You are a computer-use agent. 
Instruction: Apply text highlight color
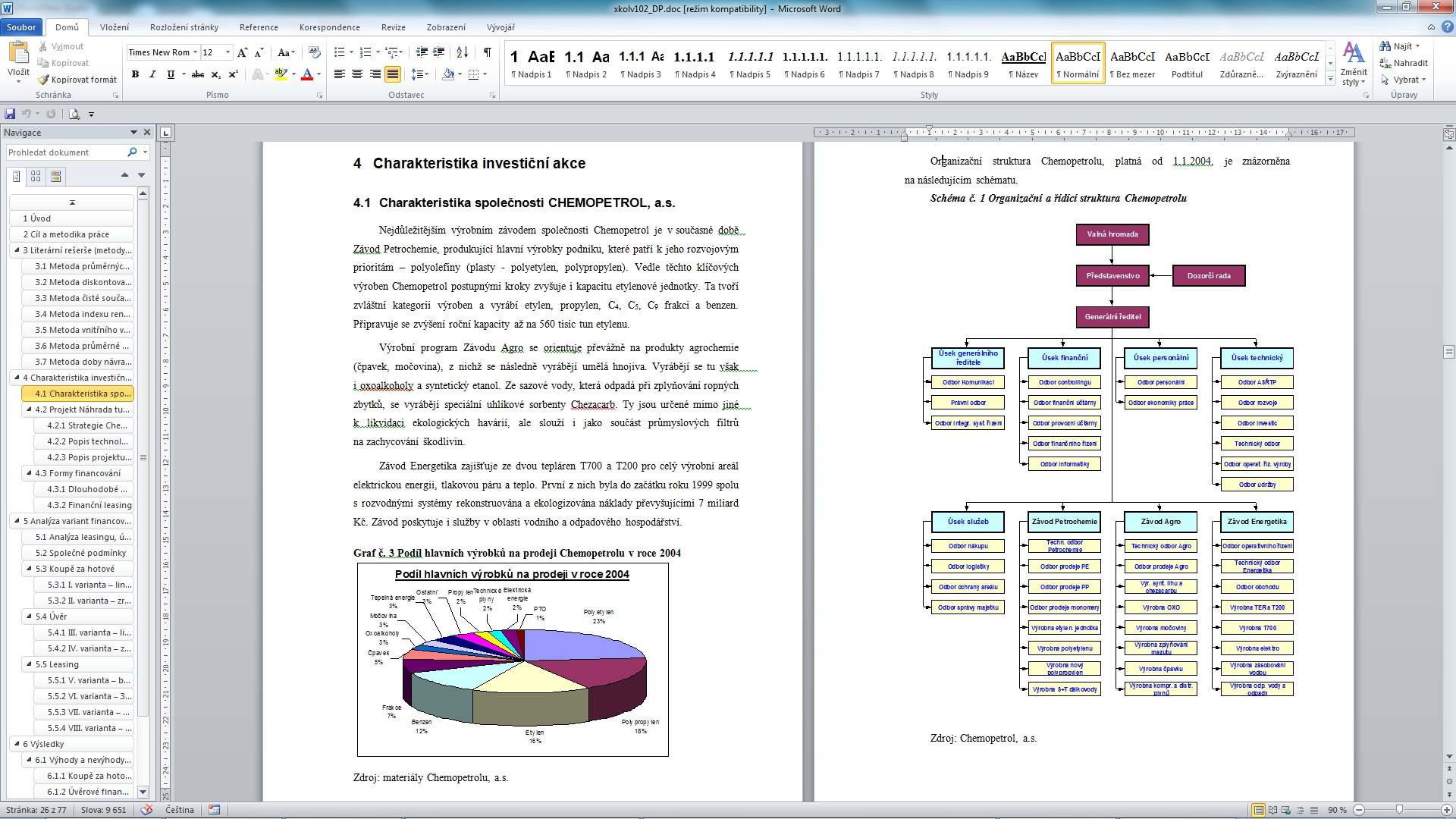[281, 74]
